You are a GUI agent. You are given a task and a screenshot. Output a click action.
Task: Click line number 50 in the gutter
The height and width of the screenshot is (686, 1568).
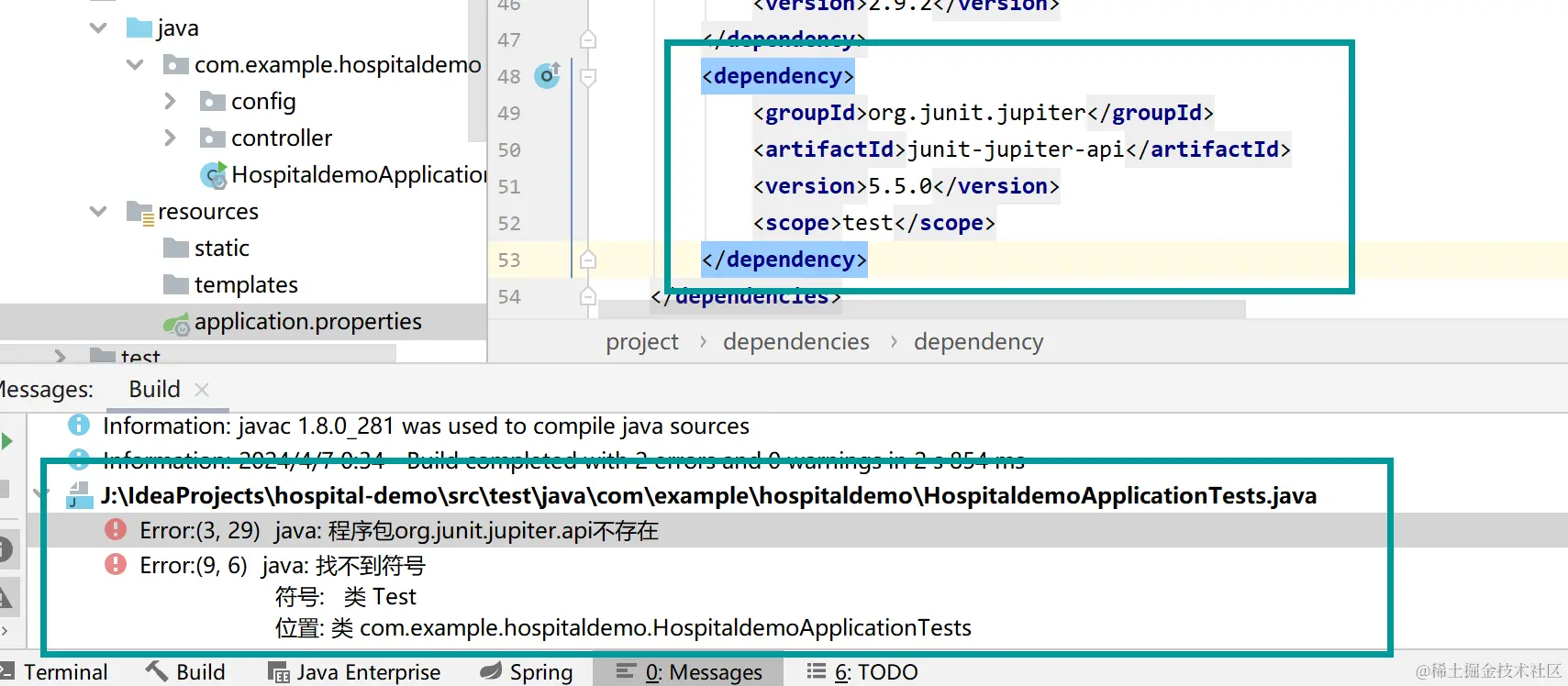coord(509,149)
